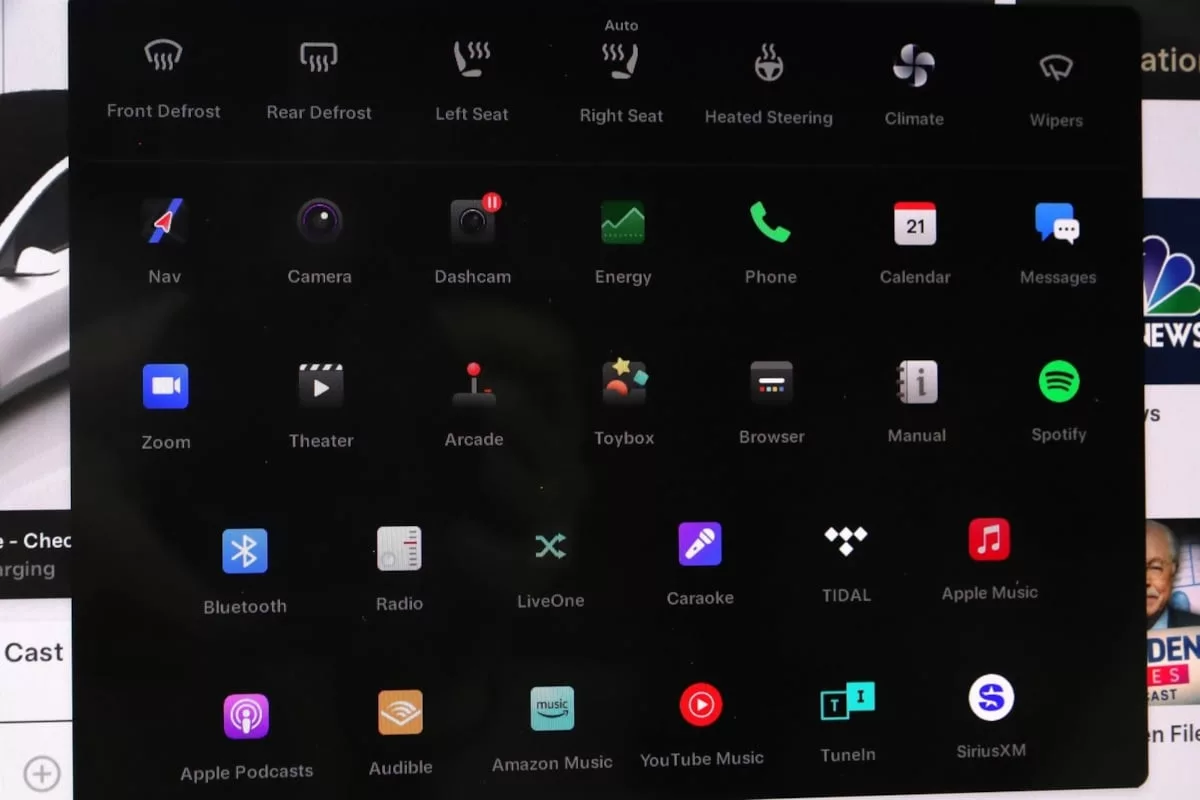This screenshot has width=1200, height=800.
Task: Open TIDAL music app
Action: pos(846,542)
